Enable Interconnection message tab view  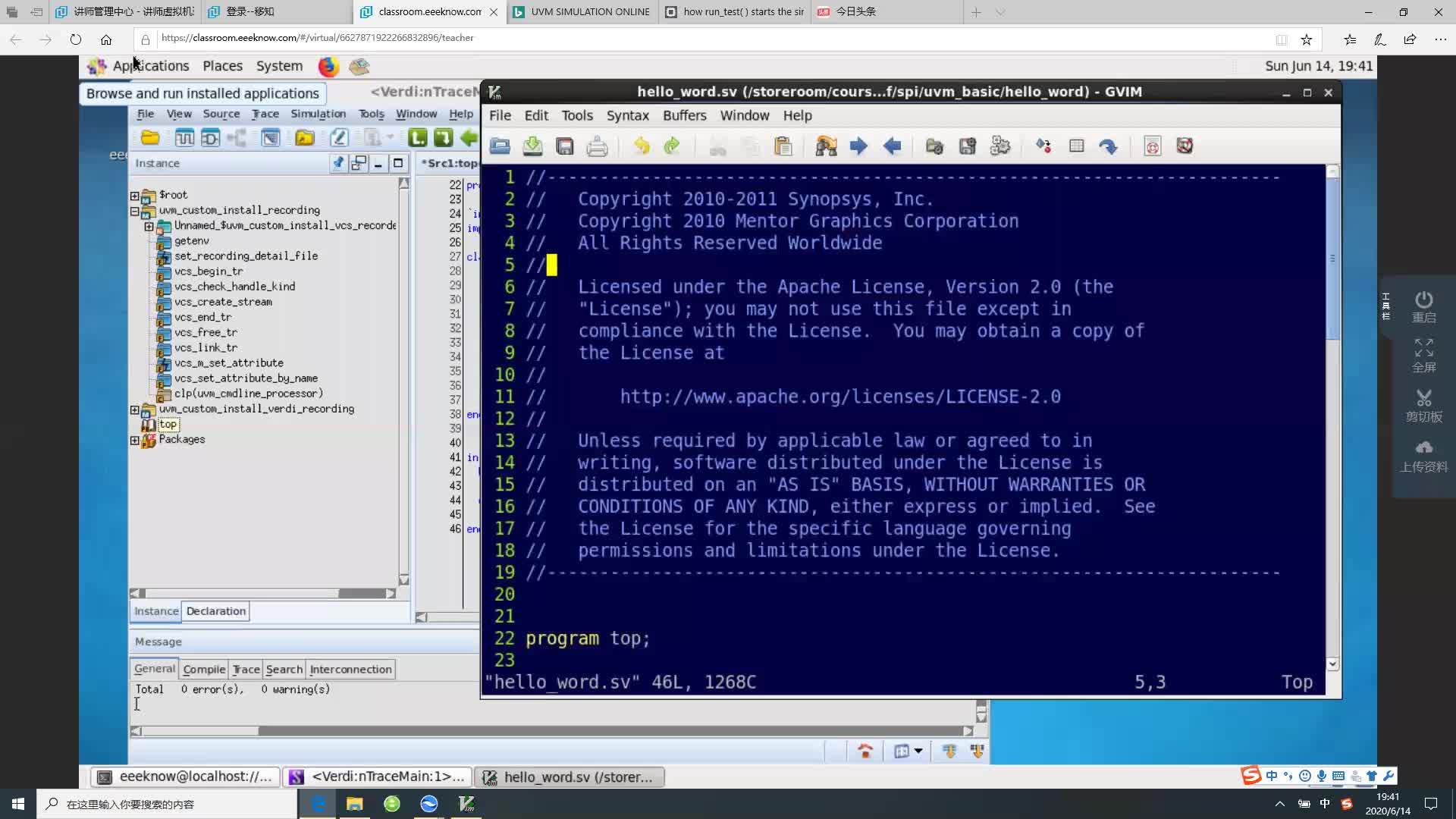pos(350,668)
